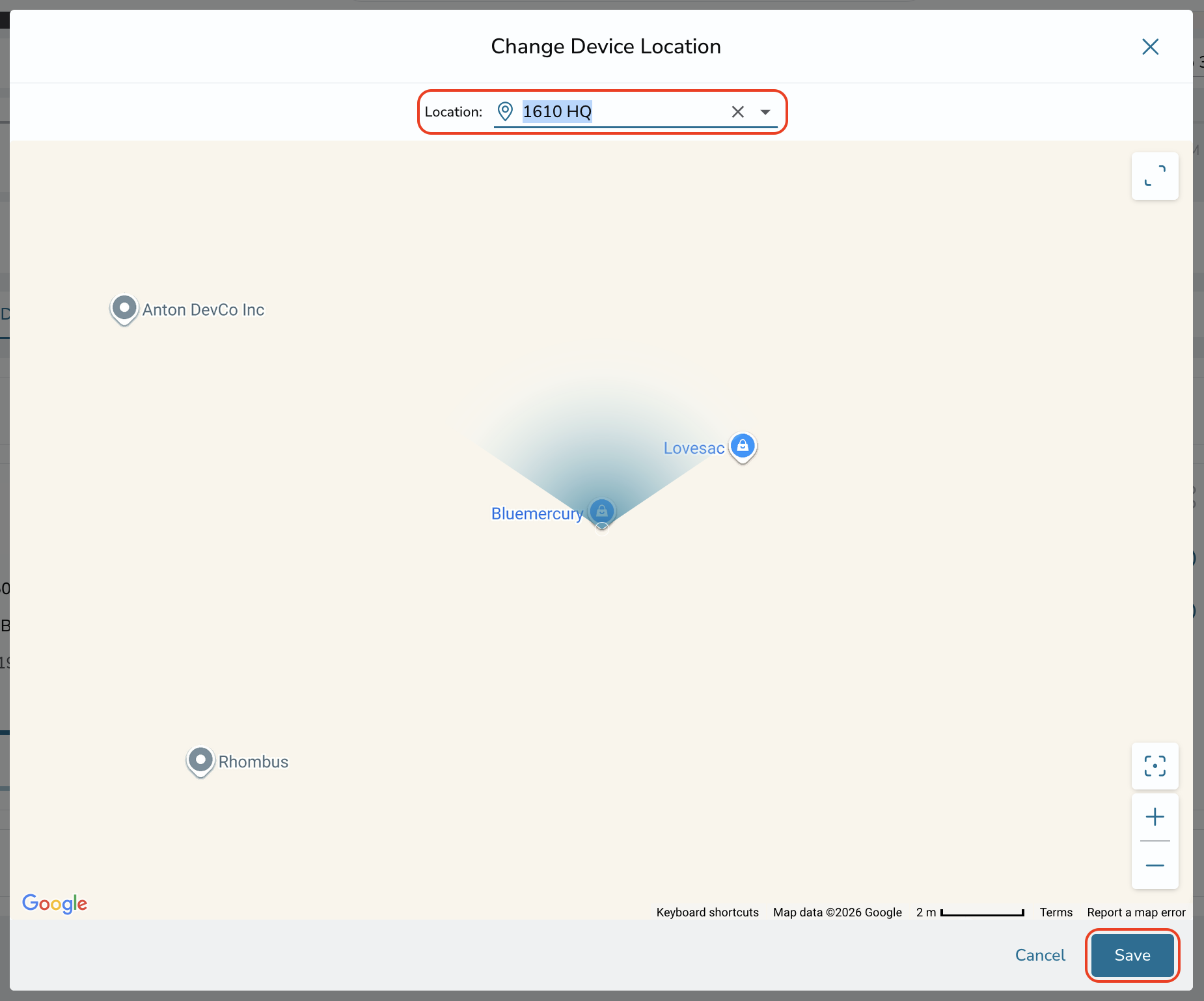Select the Lovesac shop marker

pyautogui.click(x=743, y=446)
